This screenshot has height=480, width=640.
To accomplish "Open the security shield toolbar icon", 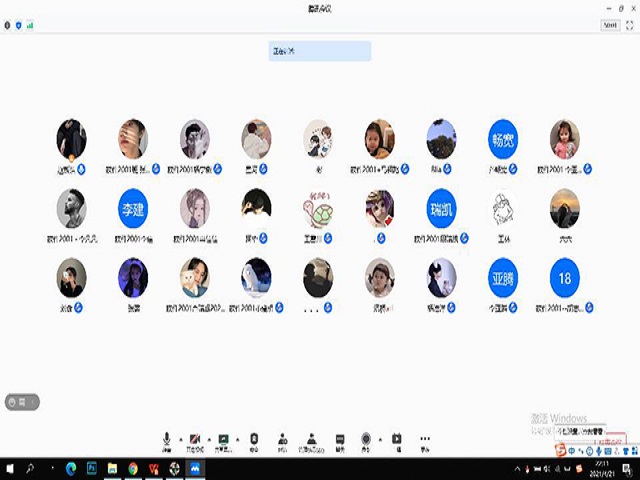I will pyautogui.click(x=254, y=440).
